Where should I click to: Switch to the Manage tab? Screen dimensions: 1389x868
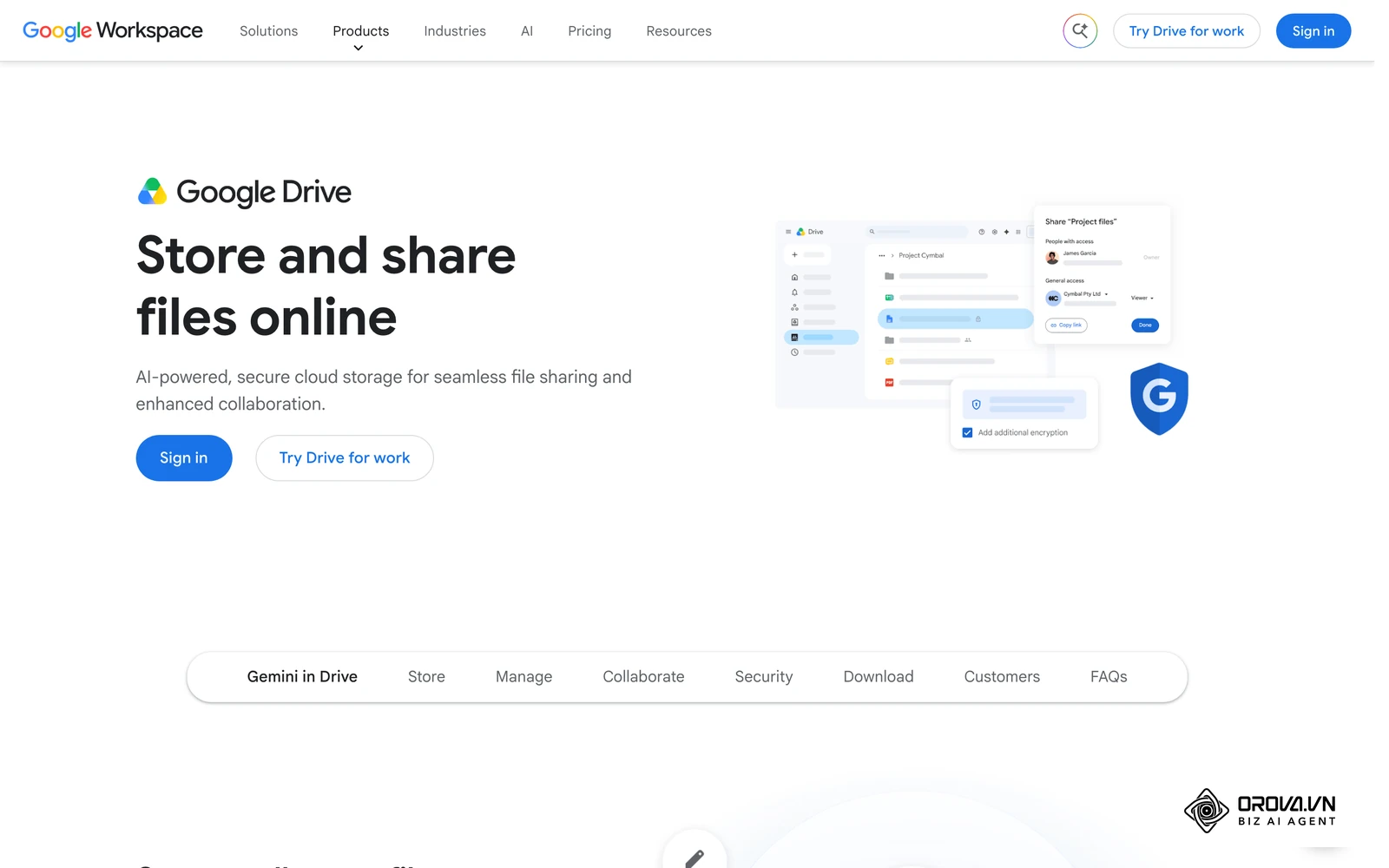523,677
